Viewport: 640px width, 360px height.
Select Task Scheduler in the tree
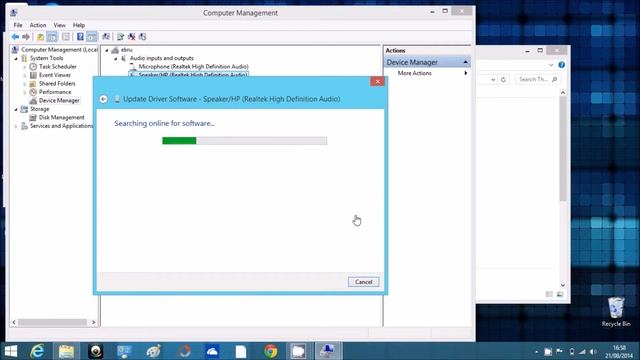click(x=58, y=67)
